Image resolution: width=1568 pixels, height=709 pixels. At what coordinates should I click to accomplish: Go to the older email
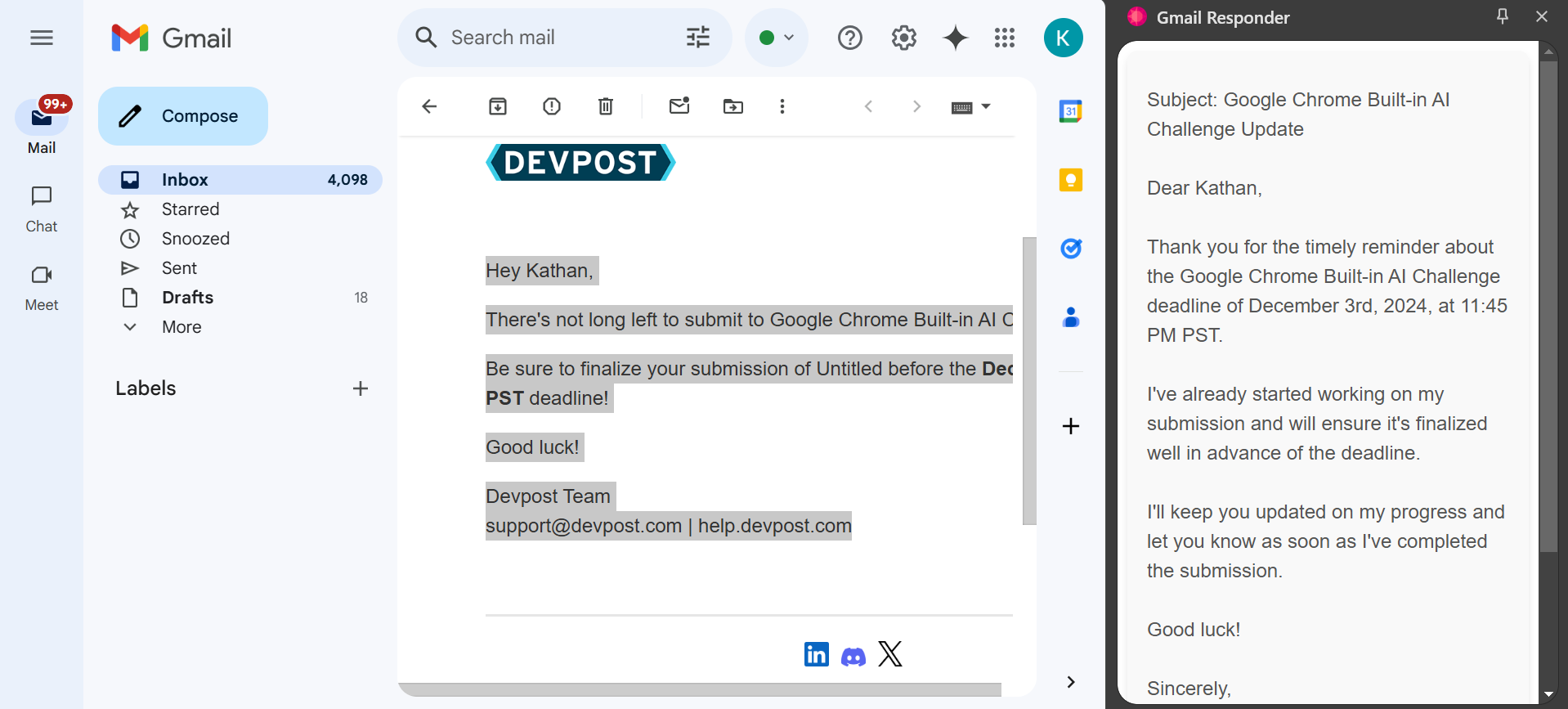pos(916,106)
